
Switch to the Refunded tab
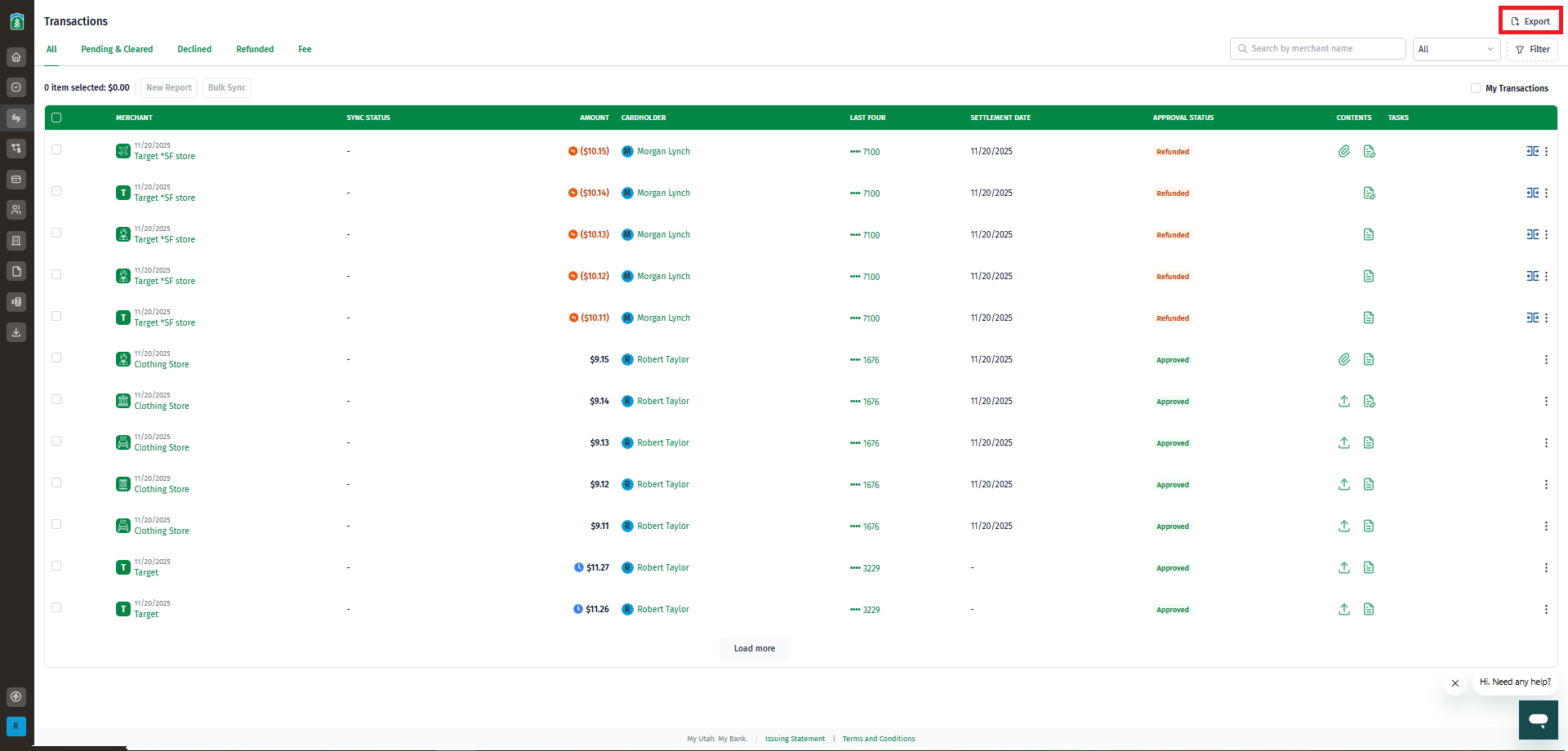coord(255,49)
